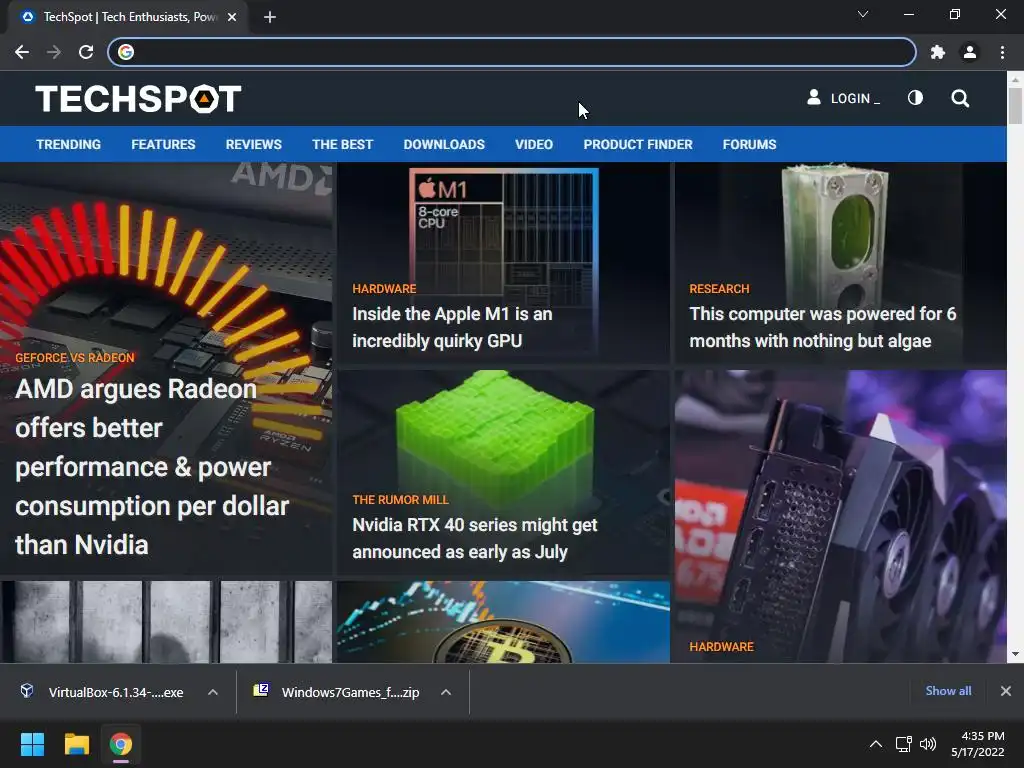Open Nvidia RTX 40 series article
Viewport: 1024px width, 768px height.
[475, 538]
